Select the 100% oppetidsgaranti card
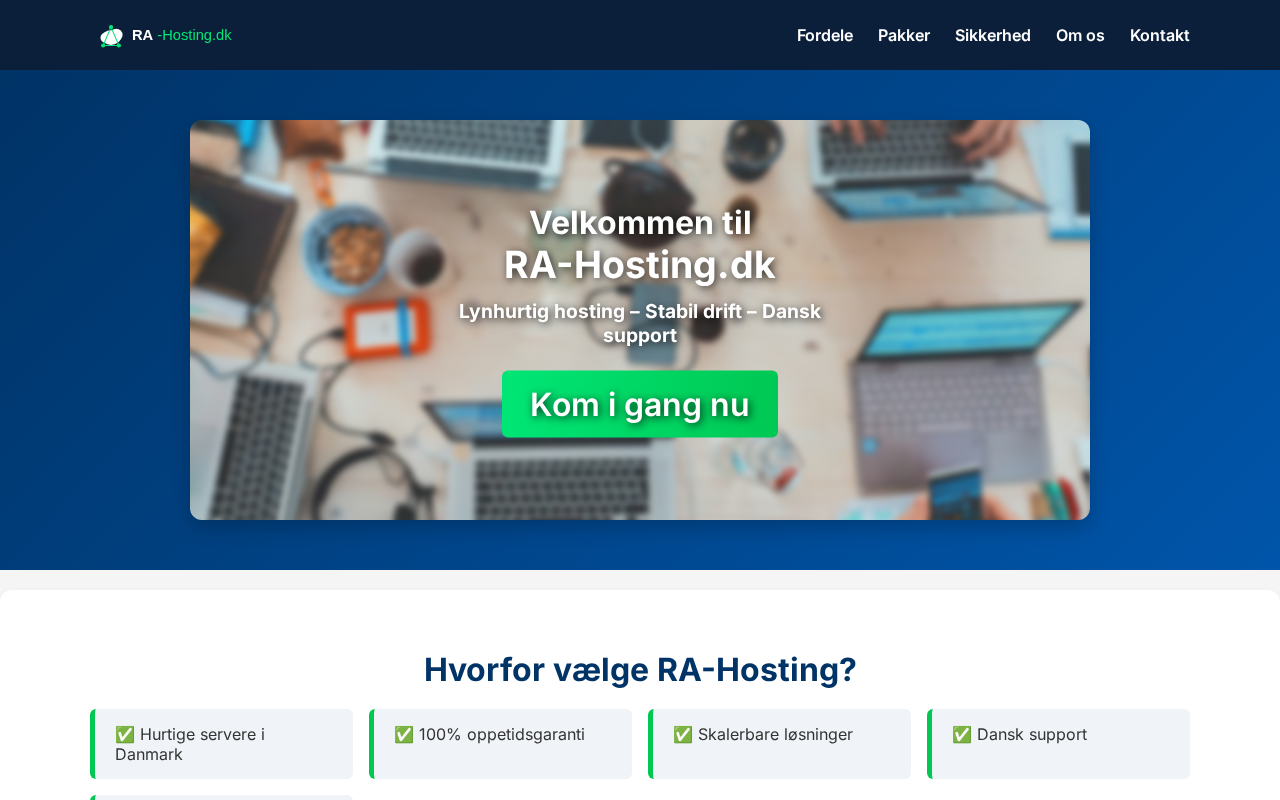Screen dimensions: 1280x800 (500, 744)
